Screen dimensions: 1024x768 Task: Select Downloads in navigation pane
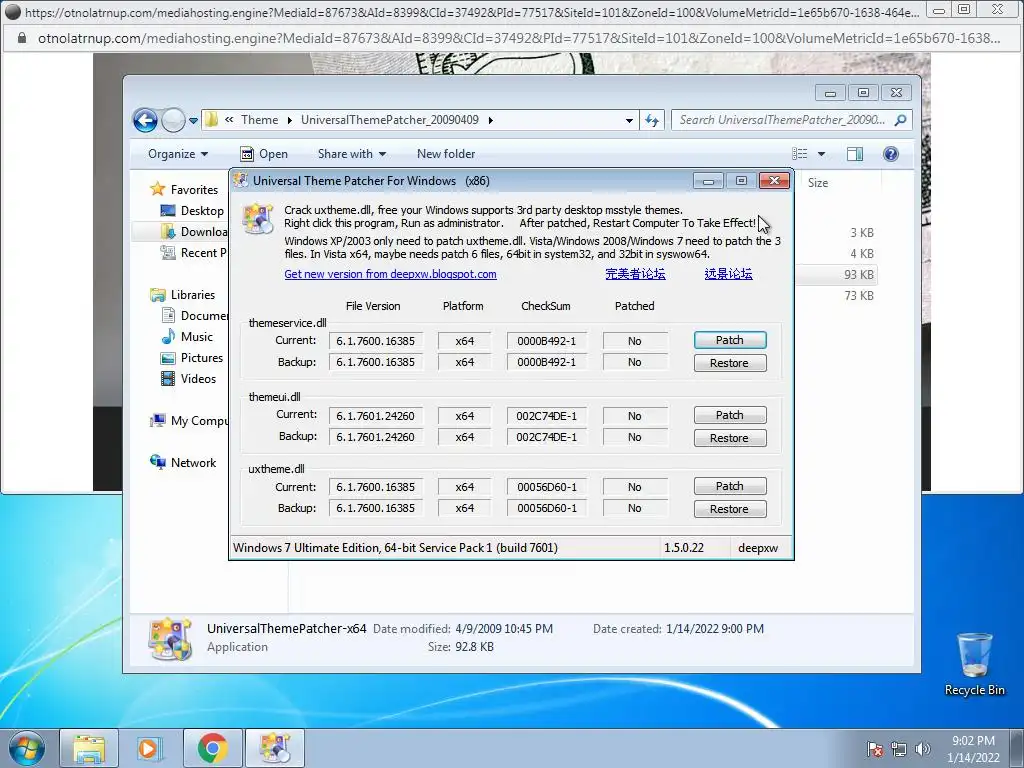(195, 232)
